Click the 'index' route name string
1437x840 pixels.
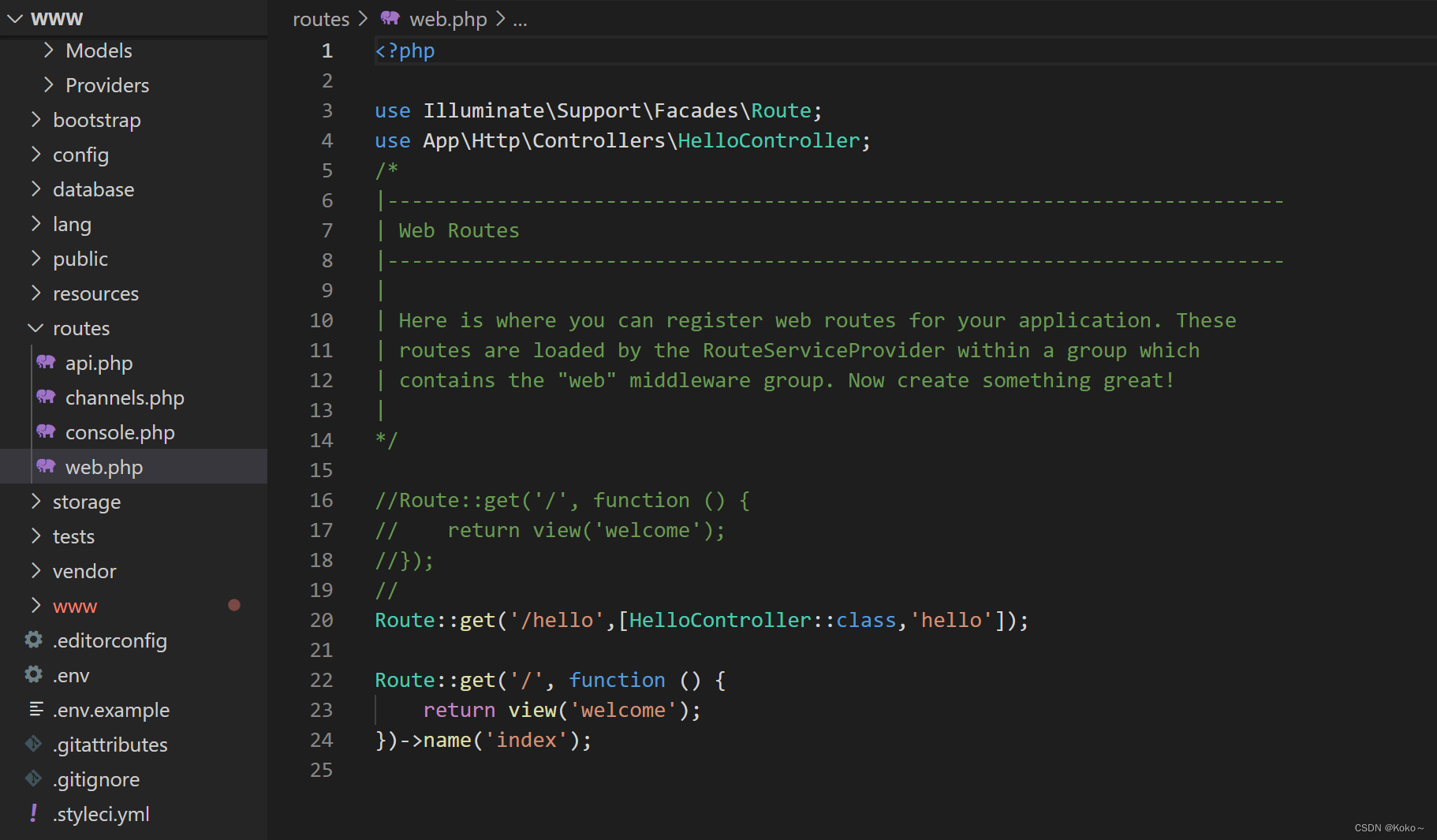pos(526,740)
